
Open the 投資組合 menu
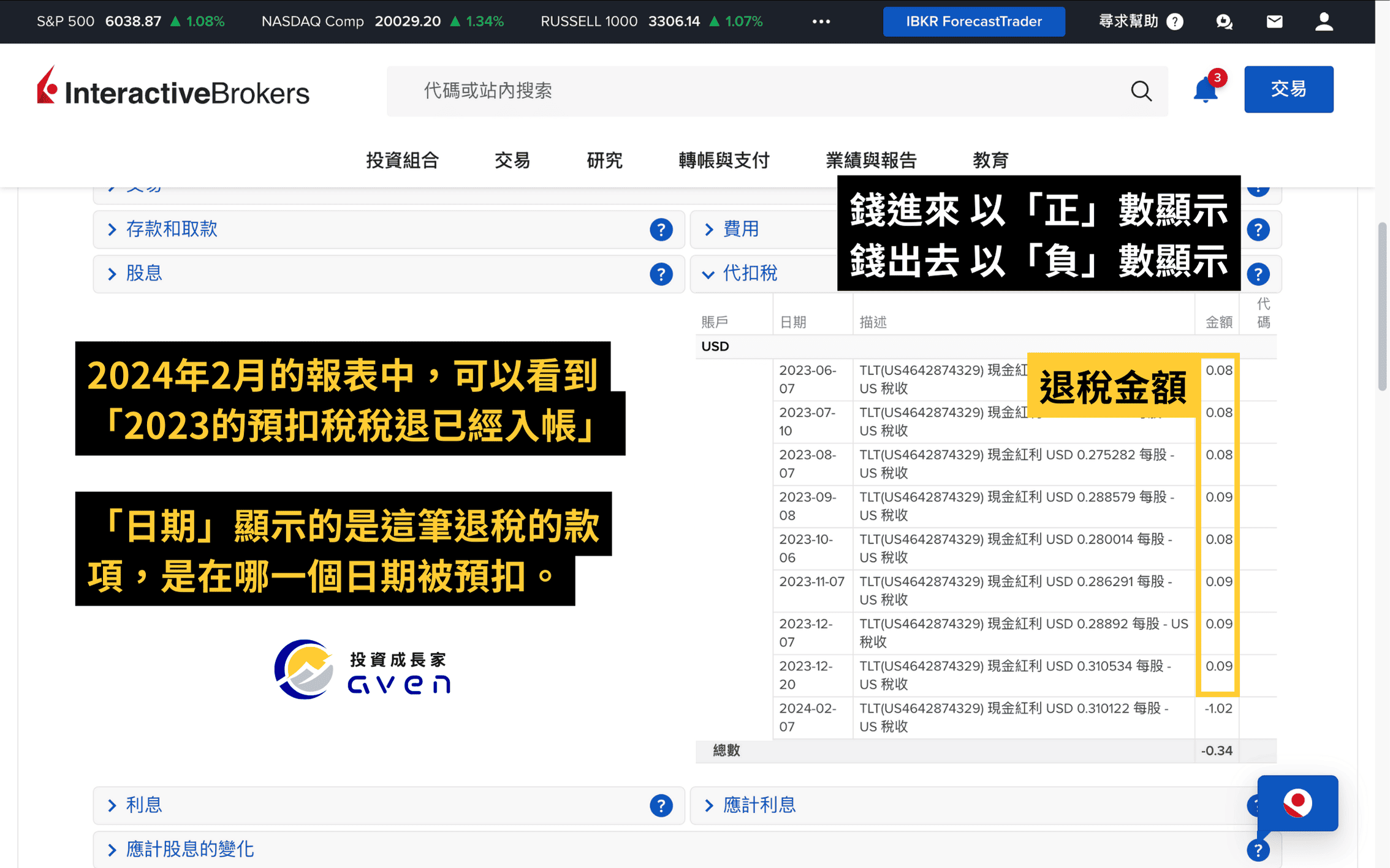pos(403,160)
